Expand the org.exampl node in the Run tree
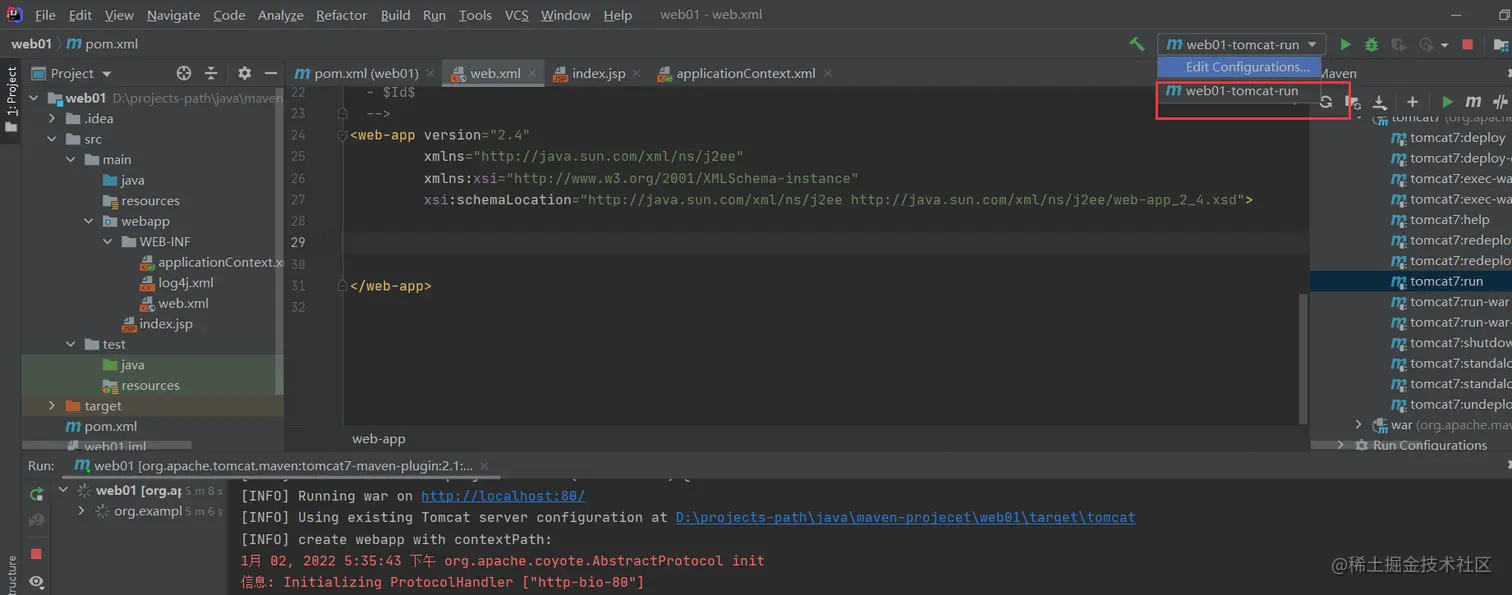The height and width of the screenshot is (595, 1512). click(x=82, y=511)
